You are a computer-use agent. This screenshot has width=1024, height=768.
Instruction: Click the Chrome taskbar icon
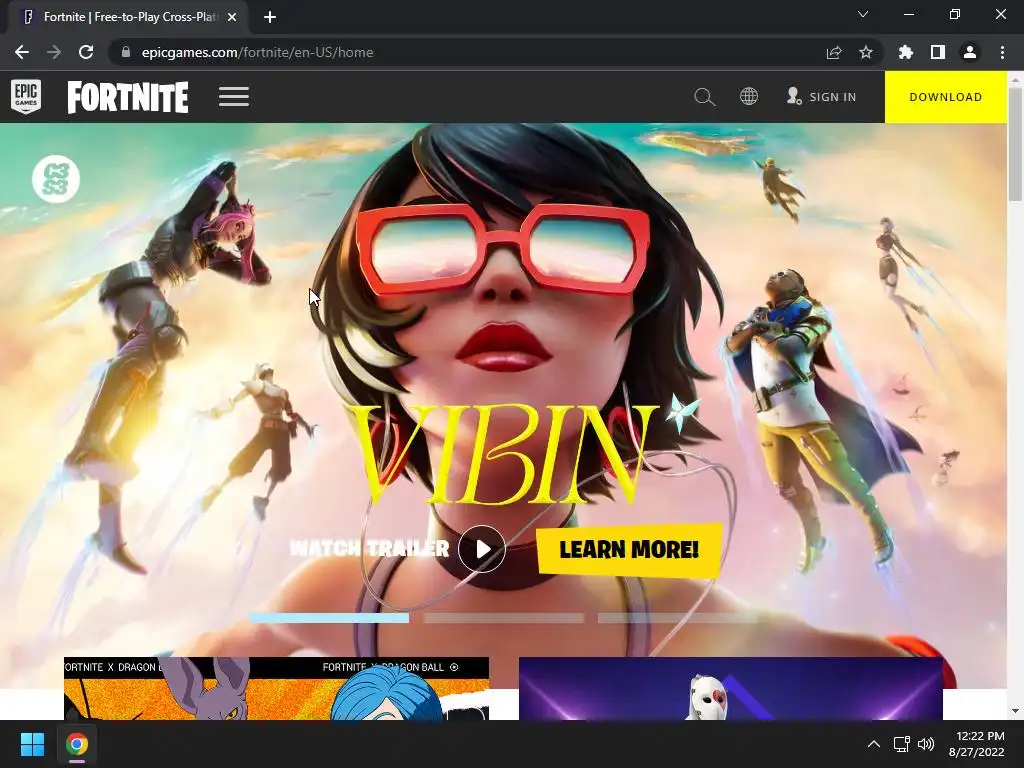click(x=77, y=744)
